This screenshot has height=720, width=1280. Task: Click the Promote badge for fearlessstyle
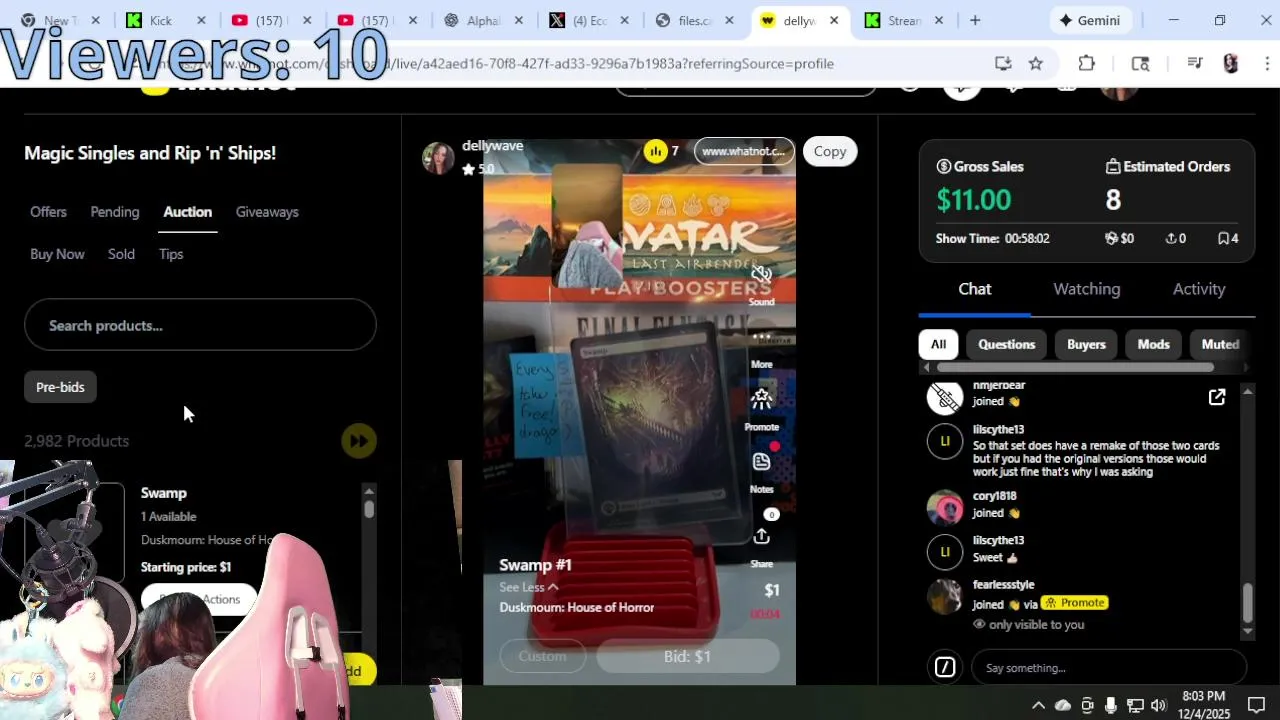click(x=1074, y=603)
